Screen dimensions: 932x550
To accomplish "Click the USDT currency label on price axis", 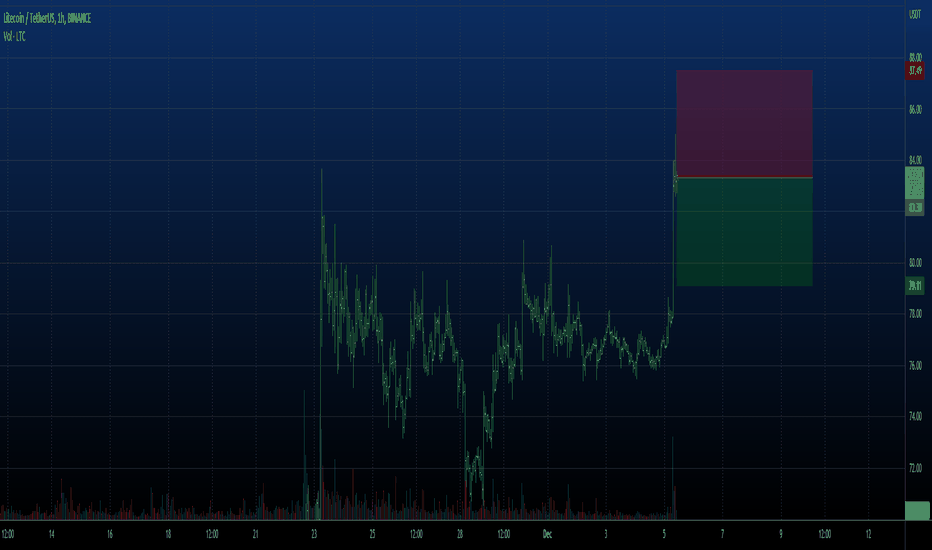I will (x=915, y=15).
